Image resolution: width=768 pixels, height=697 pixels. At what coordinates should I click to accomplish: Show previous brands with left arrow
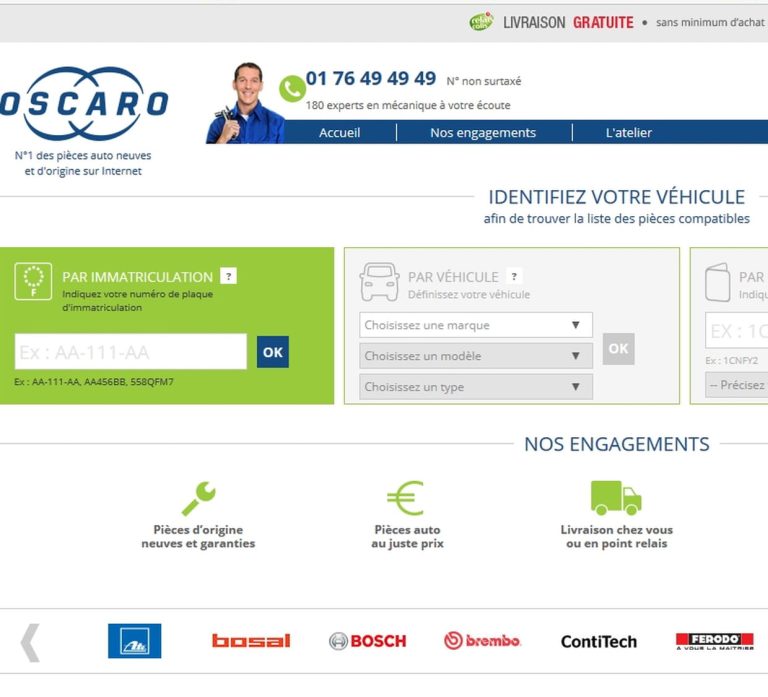click(x=30, y=643)
